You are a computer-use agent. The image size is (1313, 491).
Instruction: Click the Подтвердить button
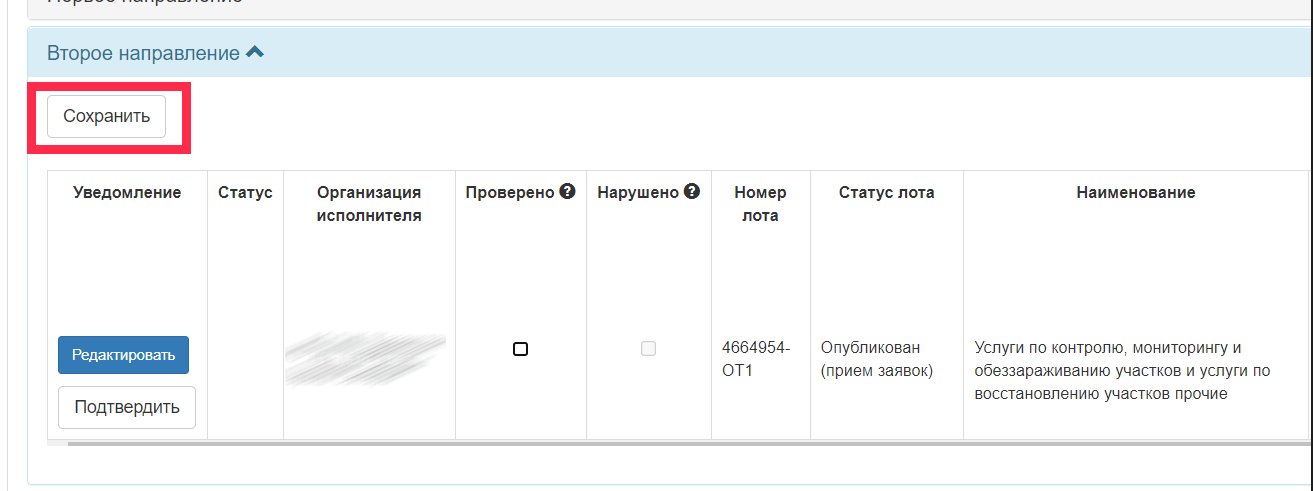pos(127,407)
